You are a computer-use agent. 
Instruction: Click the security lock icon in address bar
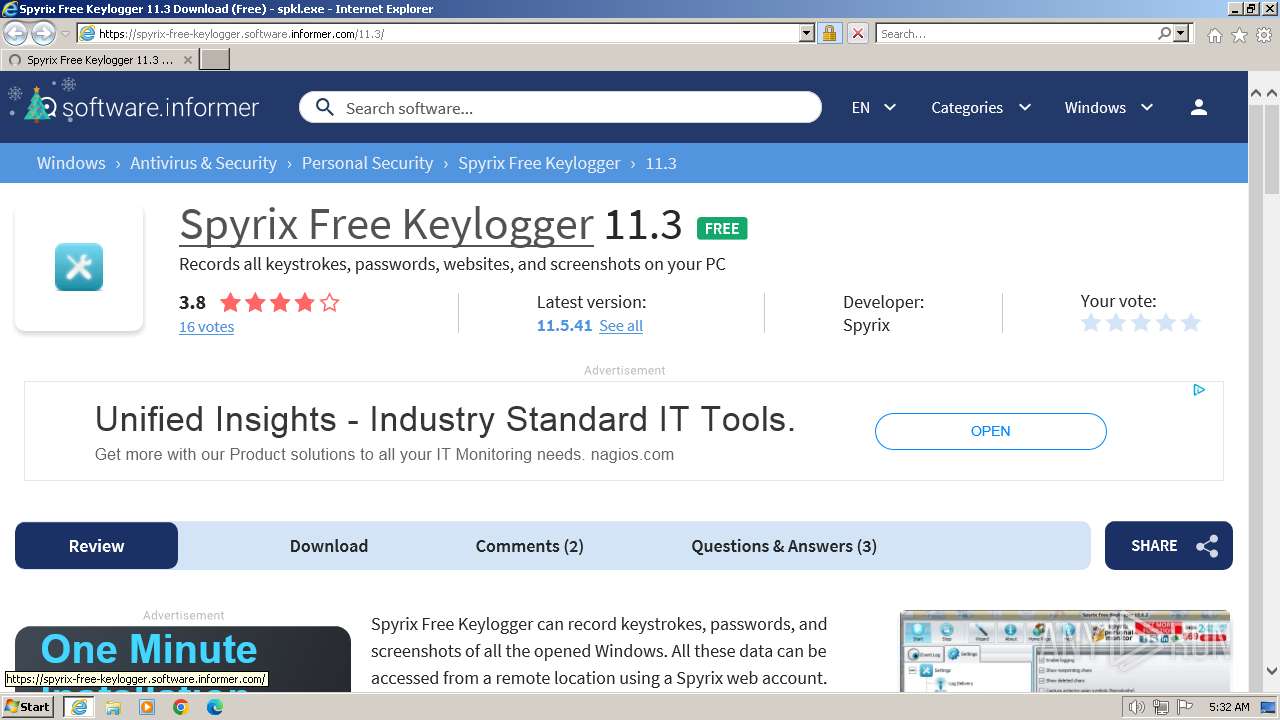(x=829, y=34)
